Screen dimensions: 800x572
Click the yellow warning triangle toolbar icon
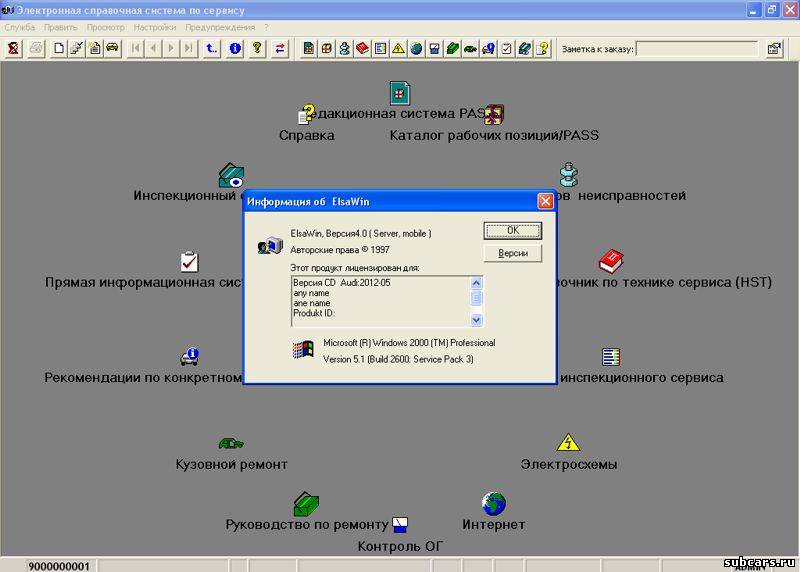398,48
